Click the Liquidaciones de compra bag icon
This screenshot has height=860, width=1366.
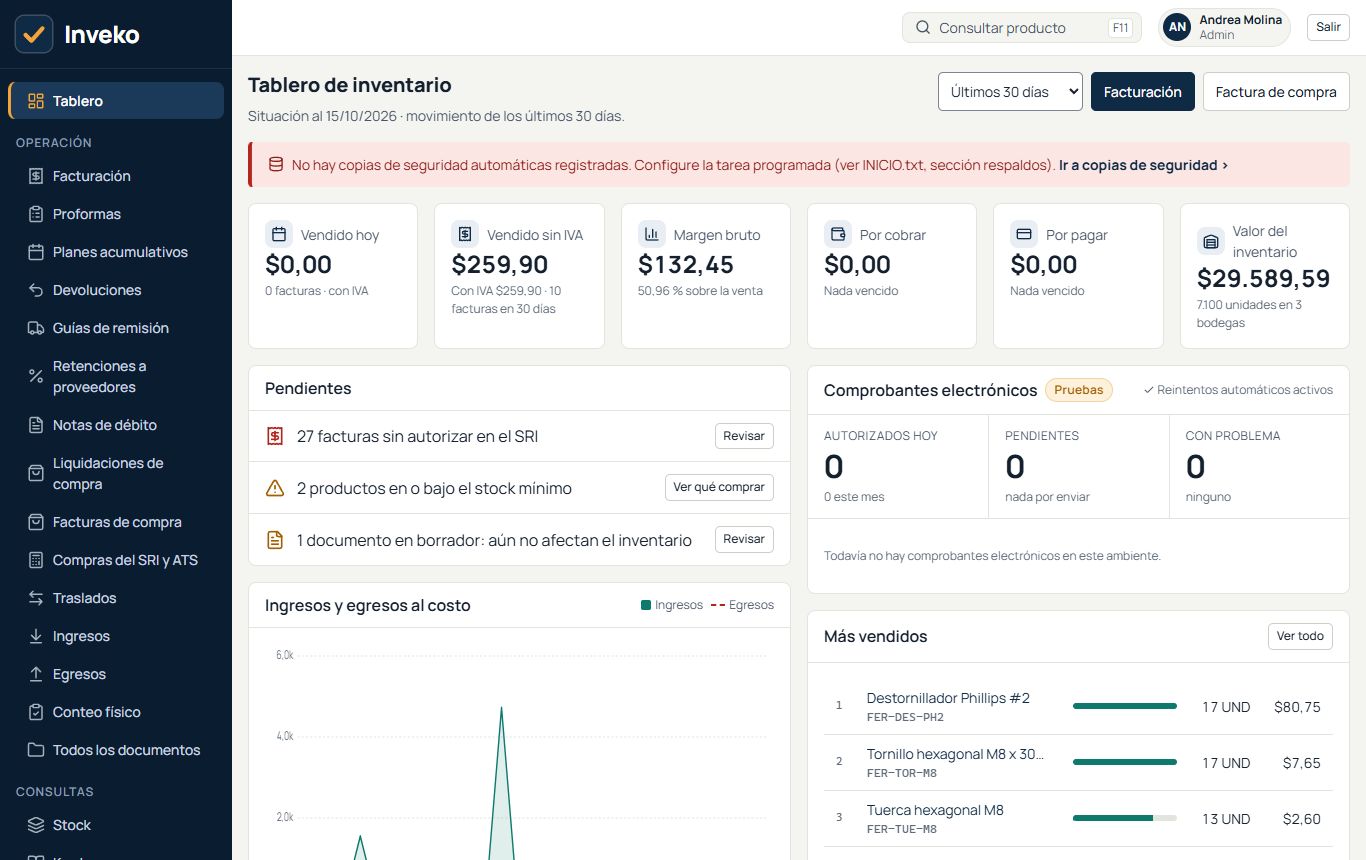36,473
